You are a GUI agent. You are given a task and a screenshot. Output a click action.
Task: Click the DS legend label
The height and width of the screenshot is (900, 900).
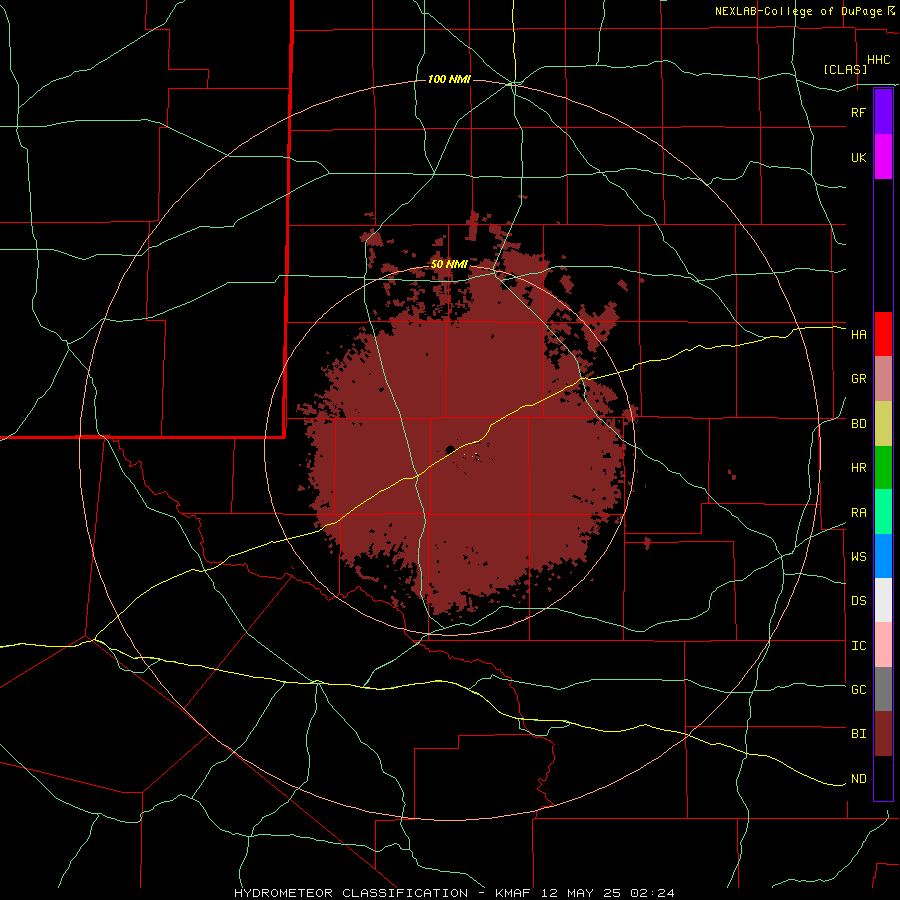(x=858, y=601)
